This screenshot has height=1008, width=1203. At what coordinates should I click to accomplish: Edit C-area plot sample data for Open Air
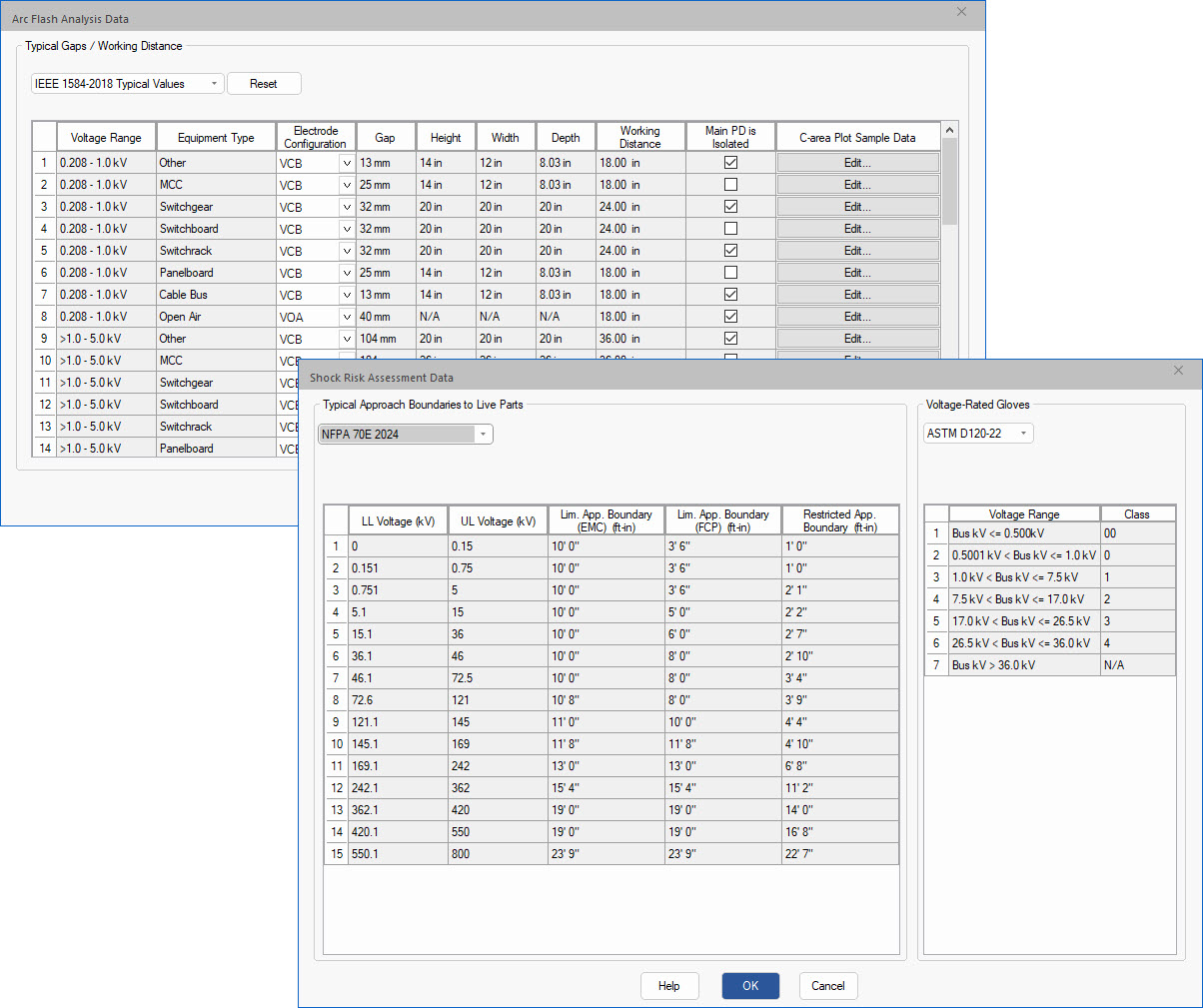(857, 316)
